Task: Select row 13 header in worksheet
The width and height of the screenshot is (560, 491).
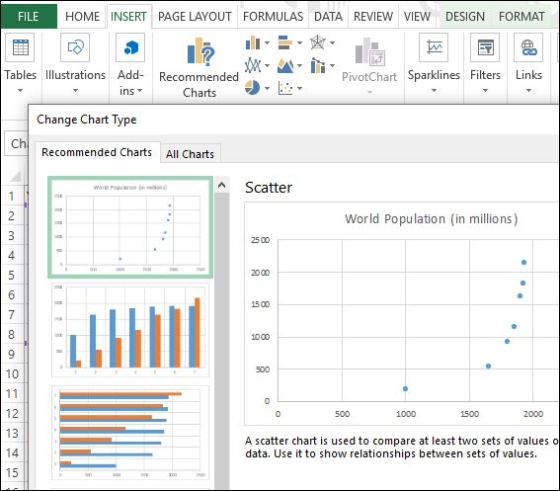Action: click(12, 433)
